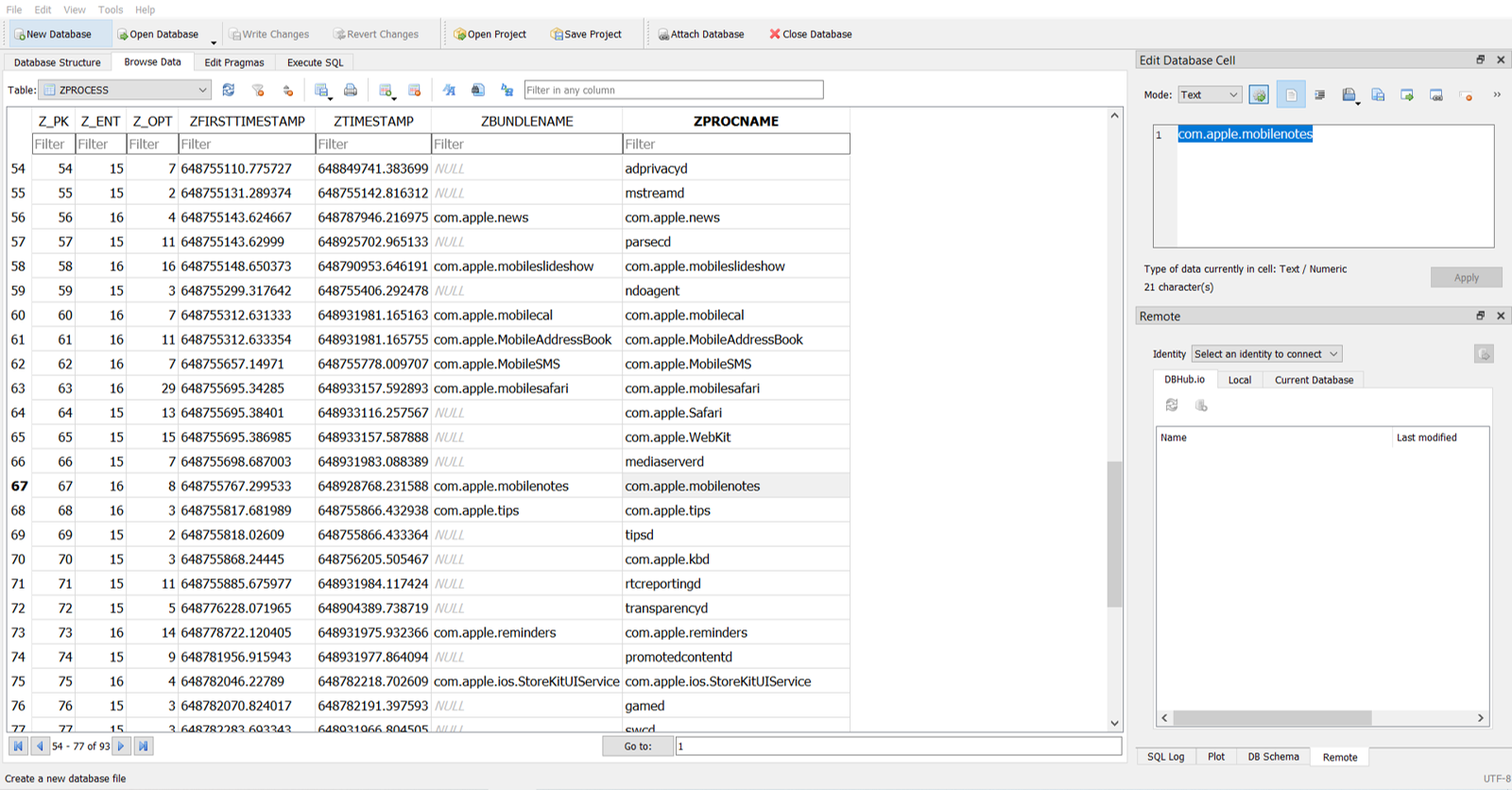Open the File menu

click(14, 9)
